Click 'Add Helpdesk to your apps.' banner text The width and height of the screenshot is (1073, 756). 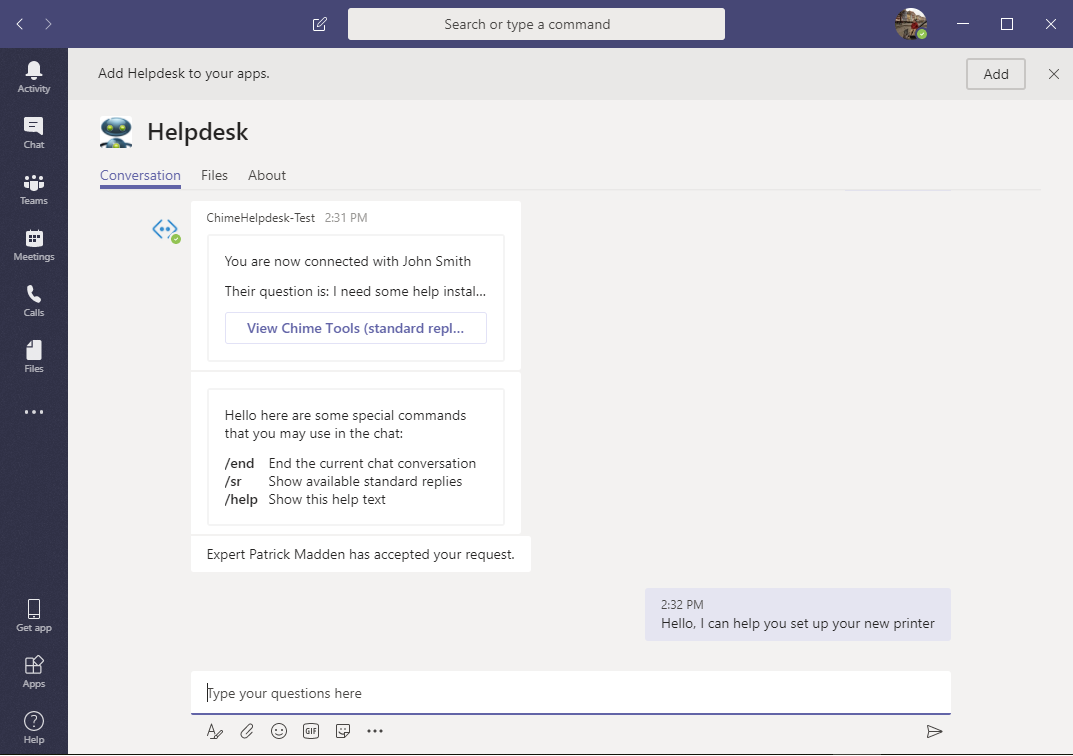tap(184, 73)
